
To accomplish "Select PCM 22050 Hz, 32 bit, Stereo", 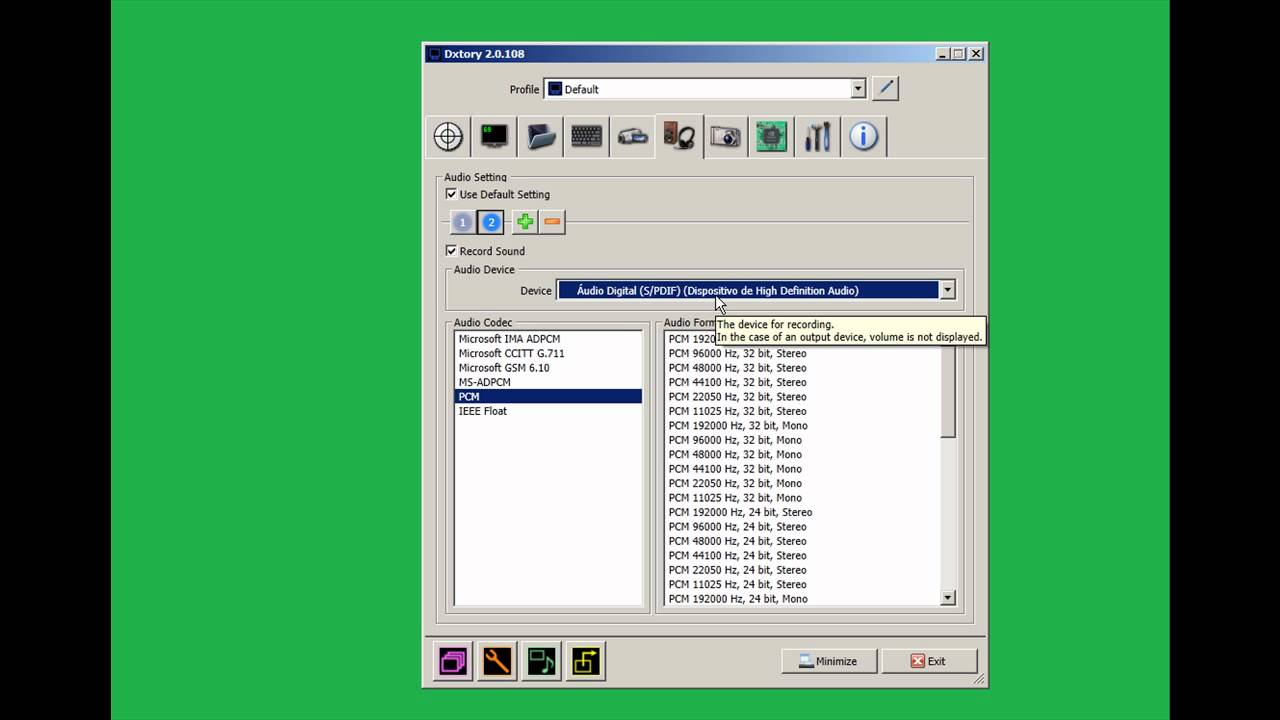I will 803,396.
